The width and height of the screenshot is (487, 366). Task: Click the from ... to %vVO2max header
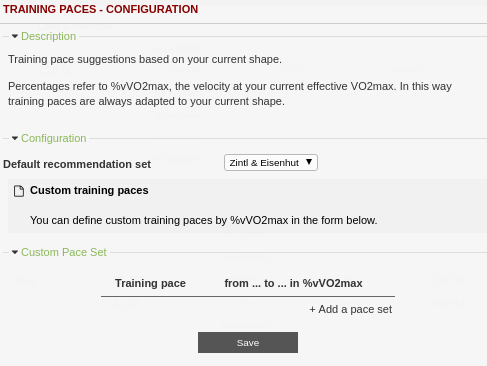pos(293,283)
